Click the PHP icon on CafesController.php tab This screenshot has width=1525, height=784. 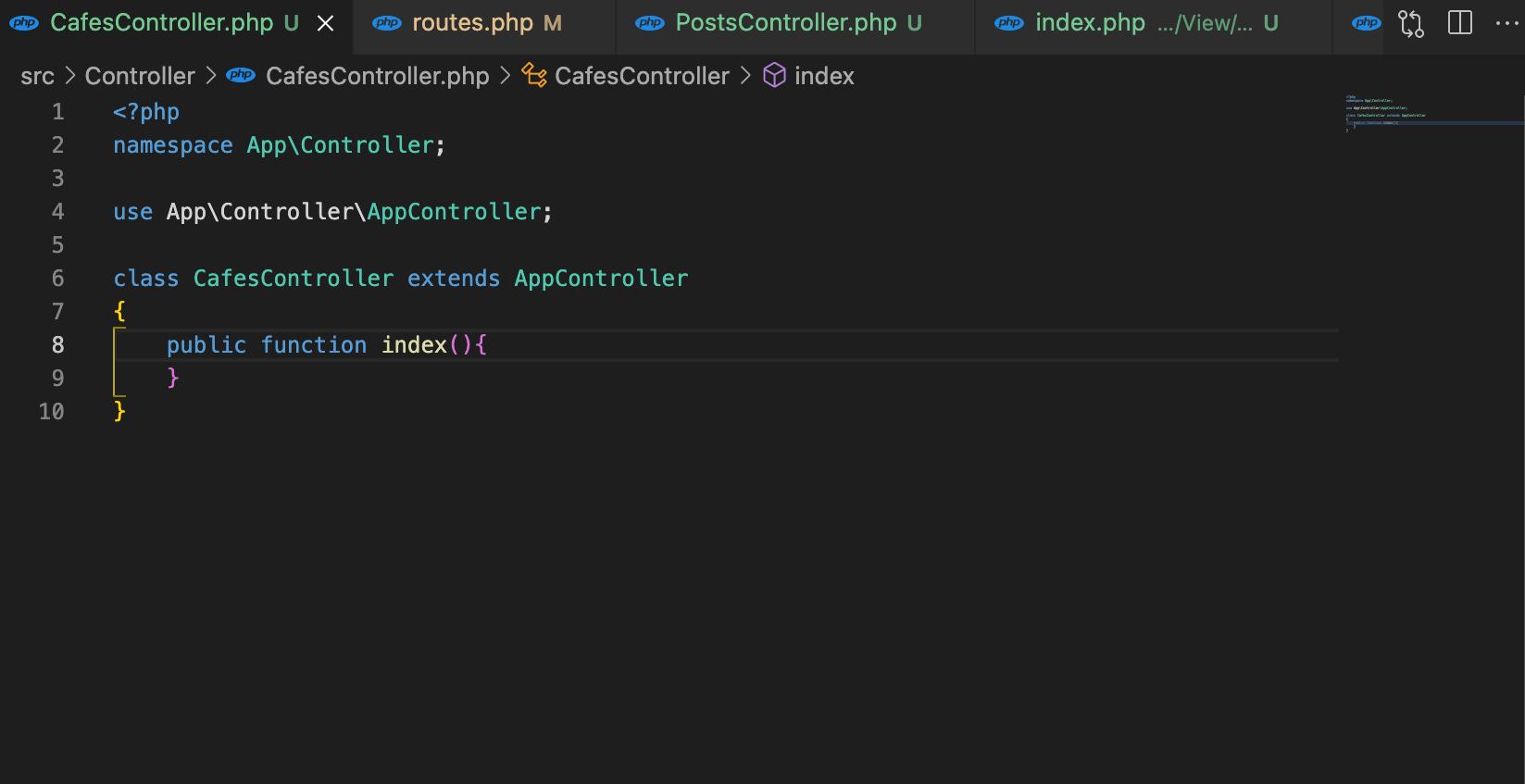pyautogui.click(x=24, y=23)
